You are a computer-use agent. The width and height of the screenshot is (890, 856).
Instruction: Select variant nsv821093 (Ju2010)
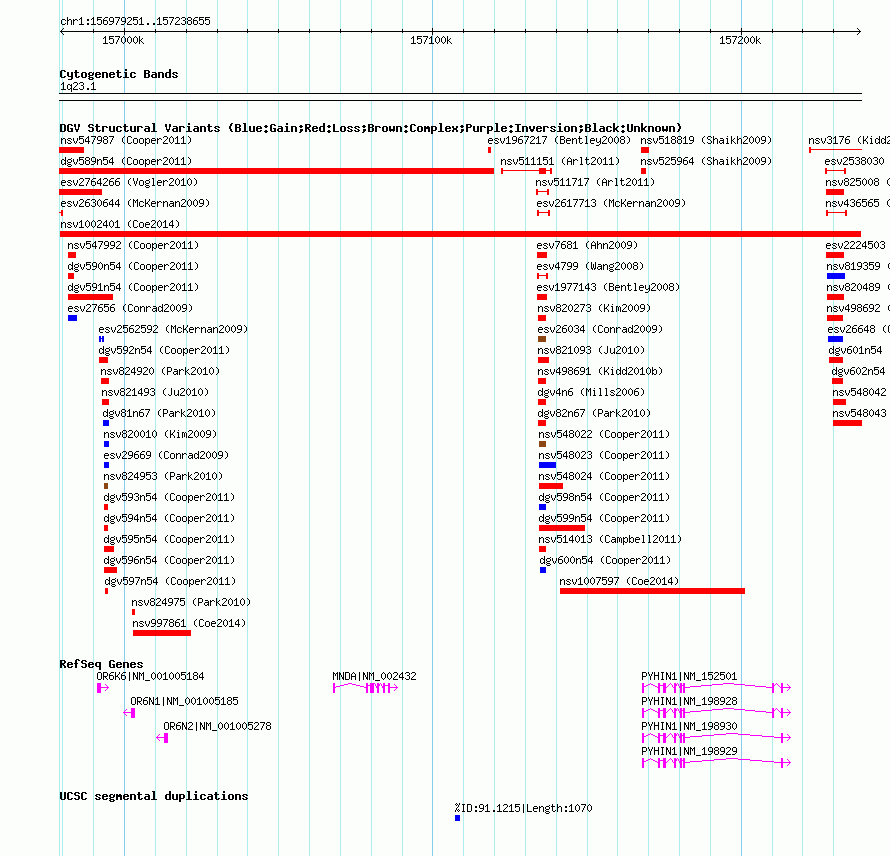point(591,350)
